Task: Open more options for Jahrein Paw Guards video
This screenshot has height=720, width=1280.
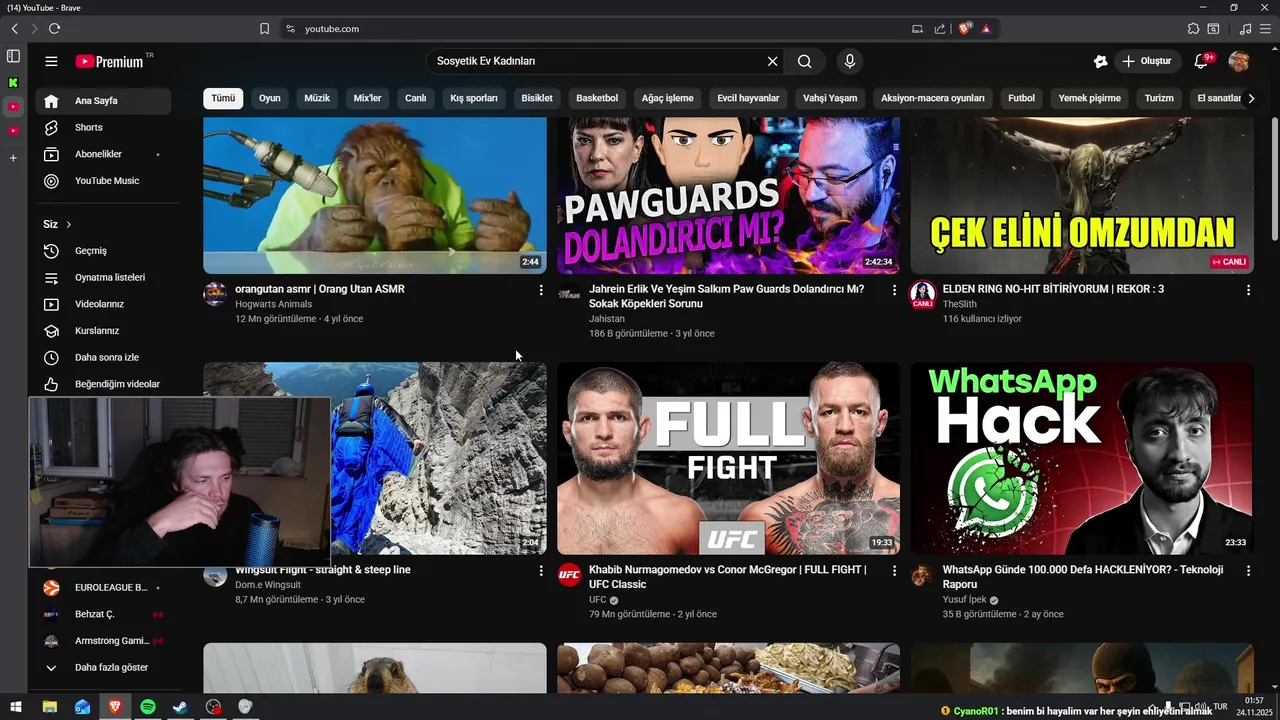Action: 894,290
